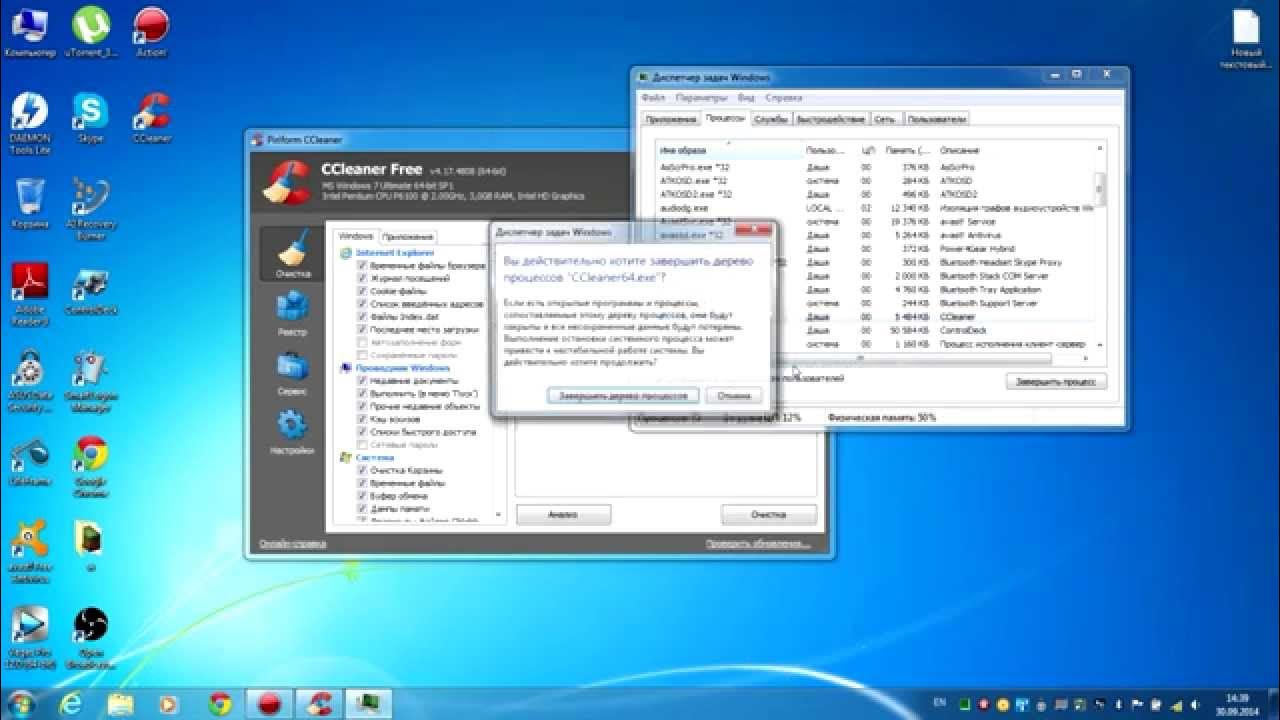
Task: Switch to Action! red recorder taskbar button
Action: click(x=270, y=704)
